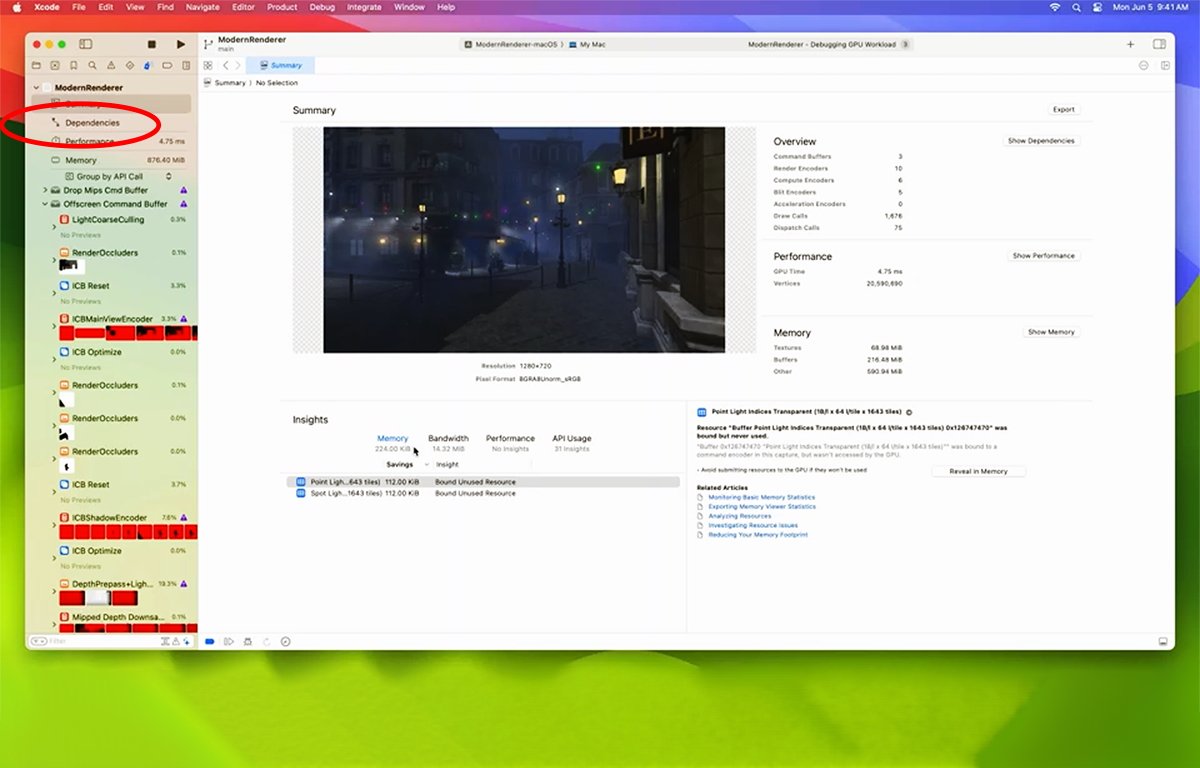
Task: Toggle the debug area at bottom right
Action: (1163, 641)
